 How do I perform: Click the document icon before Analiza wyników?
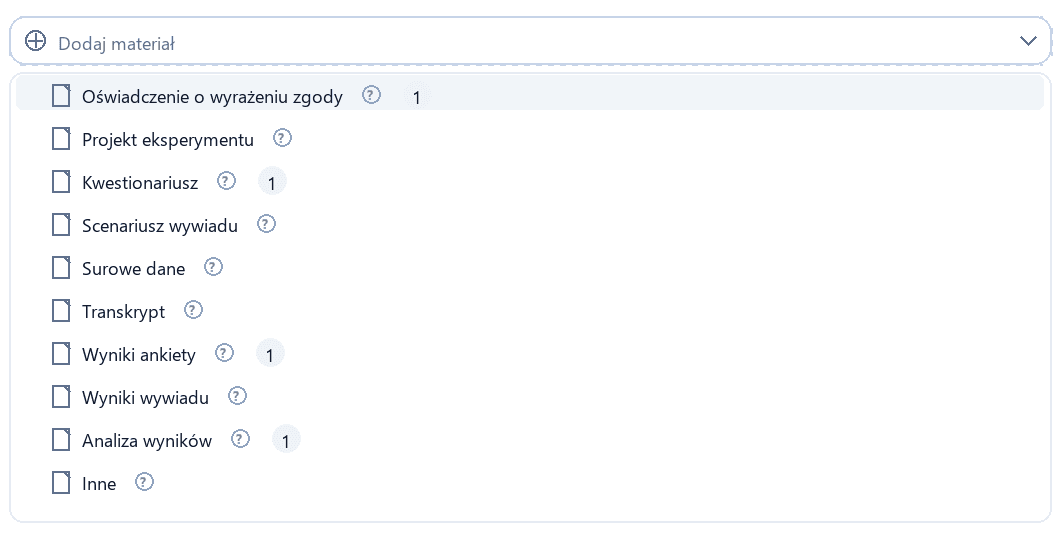[61, 440]
